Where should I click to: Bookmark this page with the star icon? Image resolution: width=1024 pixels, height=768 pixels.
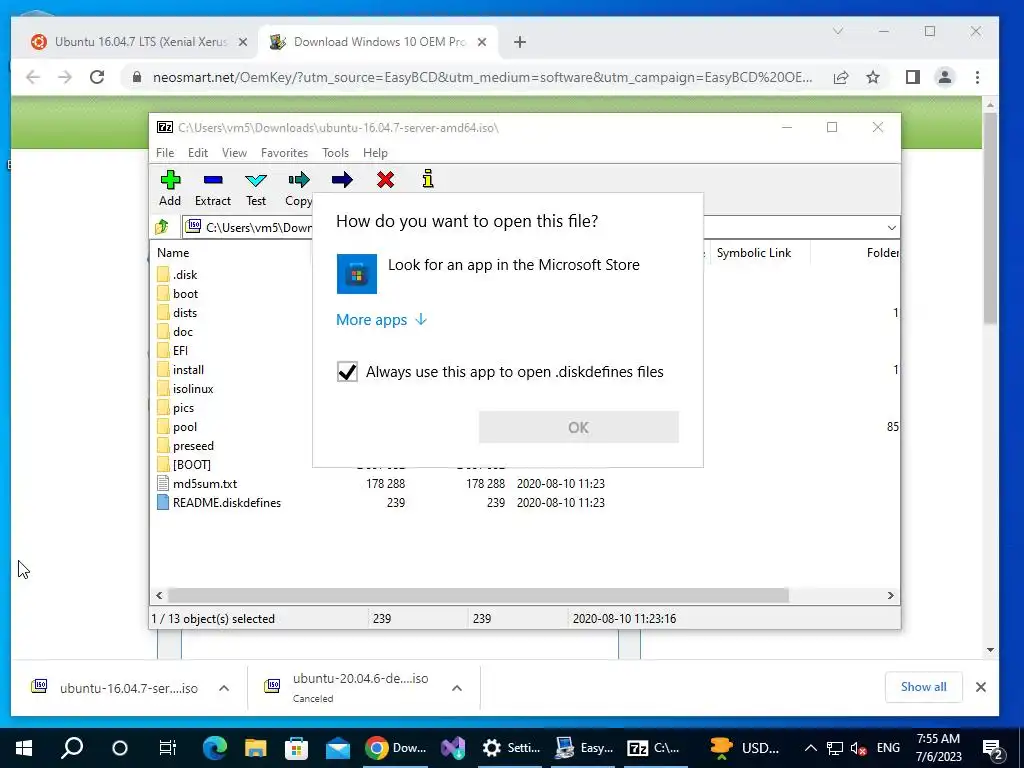872,77
